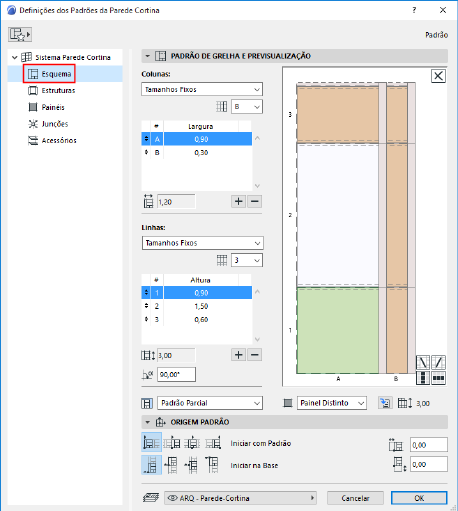Add a new column with plus button

pos(238,201)
